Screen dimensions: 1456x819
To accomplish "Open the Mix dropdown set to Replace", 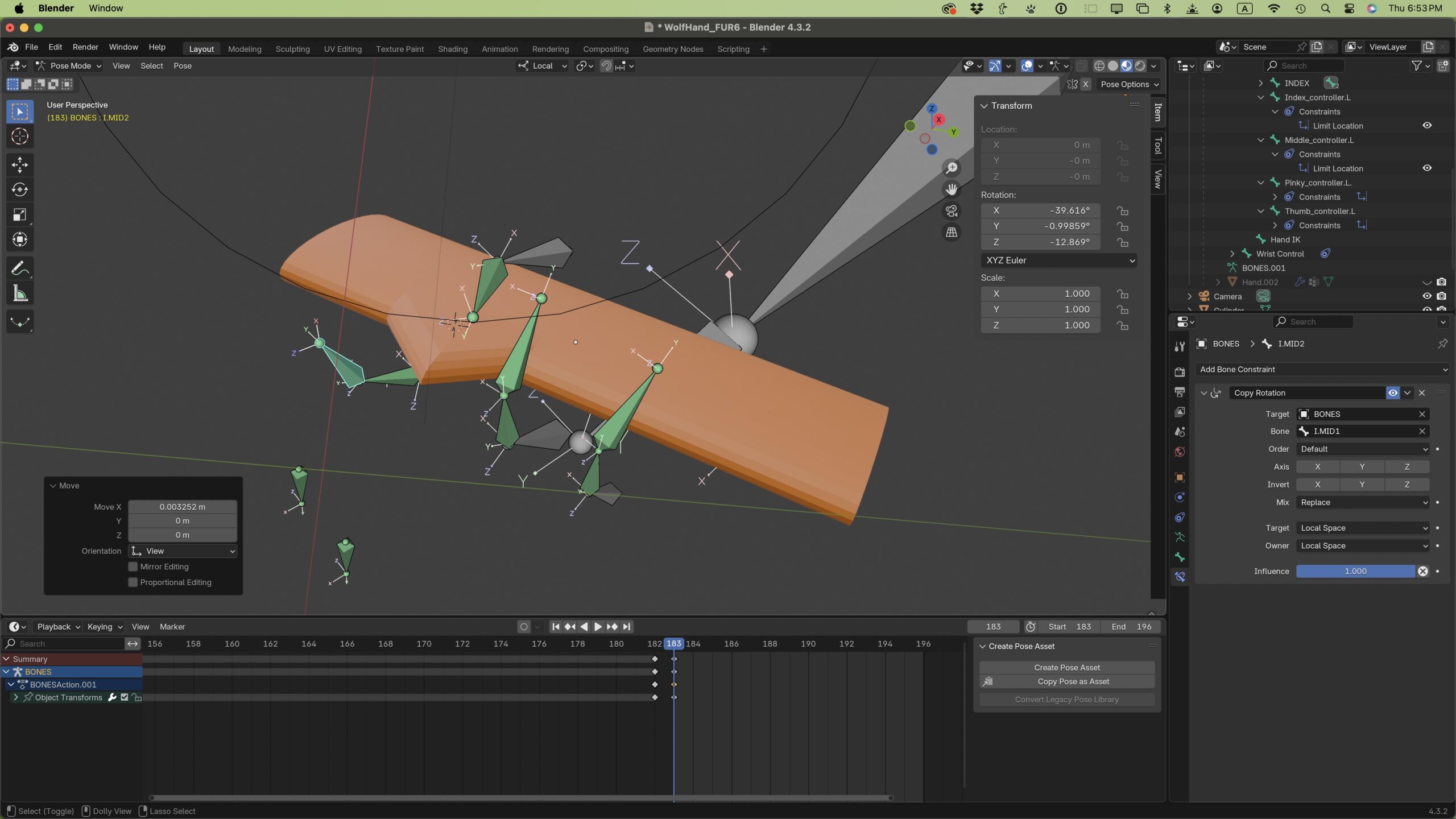I will (1362, 502).
